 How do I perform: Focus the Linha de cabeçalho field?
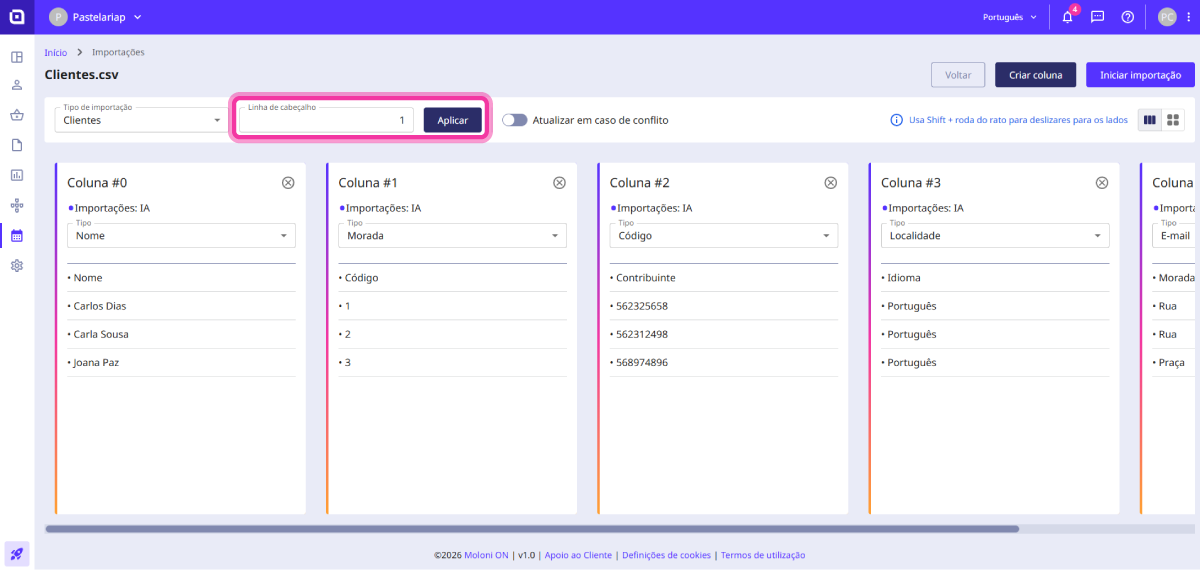pyautogui.click(x=326, y=120)
